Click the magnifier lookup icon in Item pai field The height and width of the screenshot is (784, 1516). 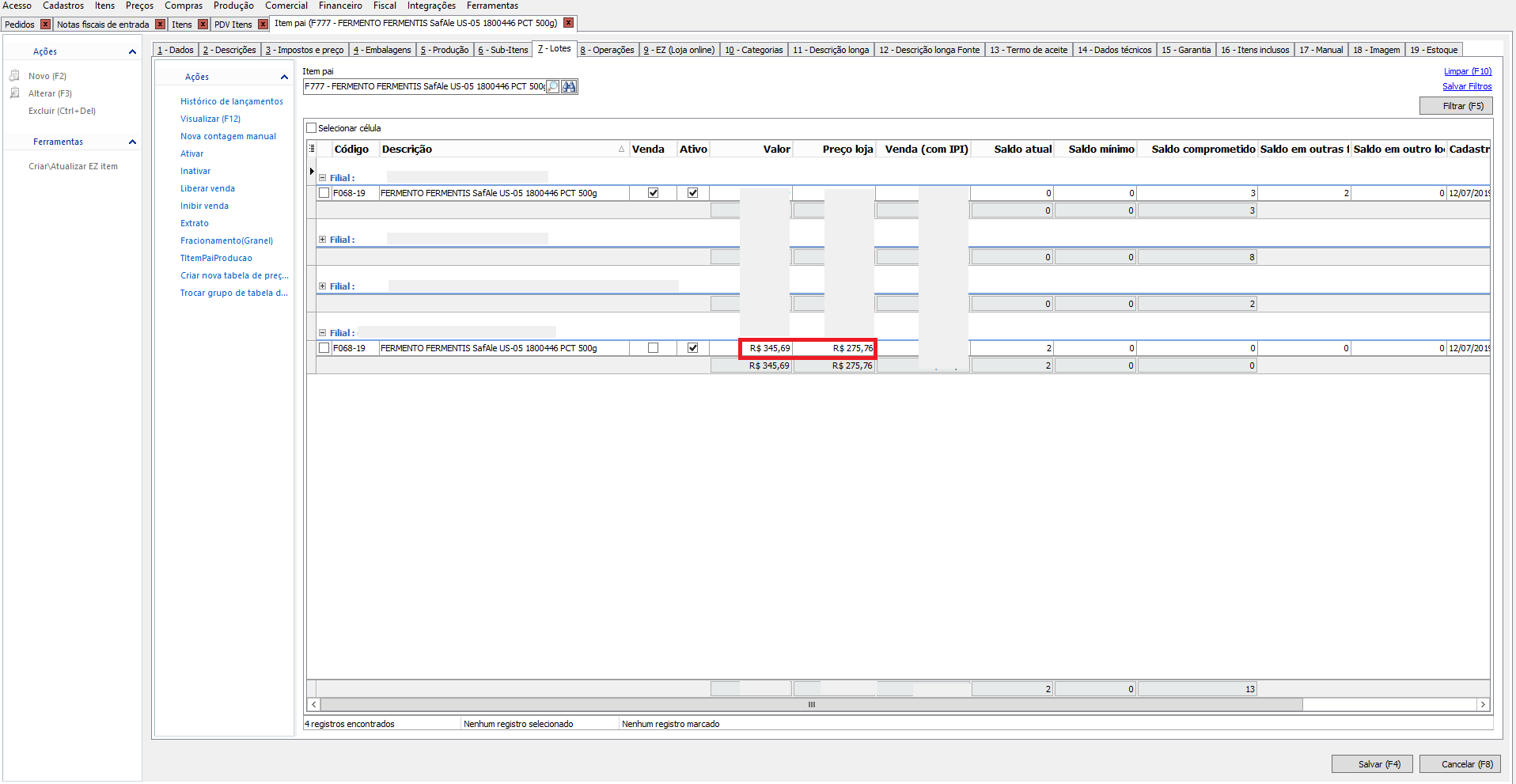[553, 86]
